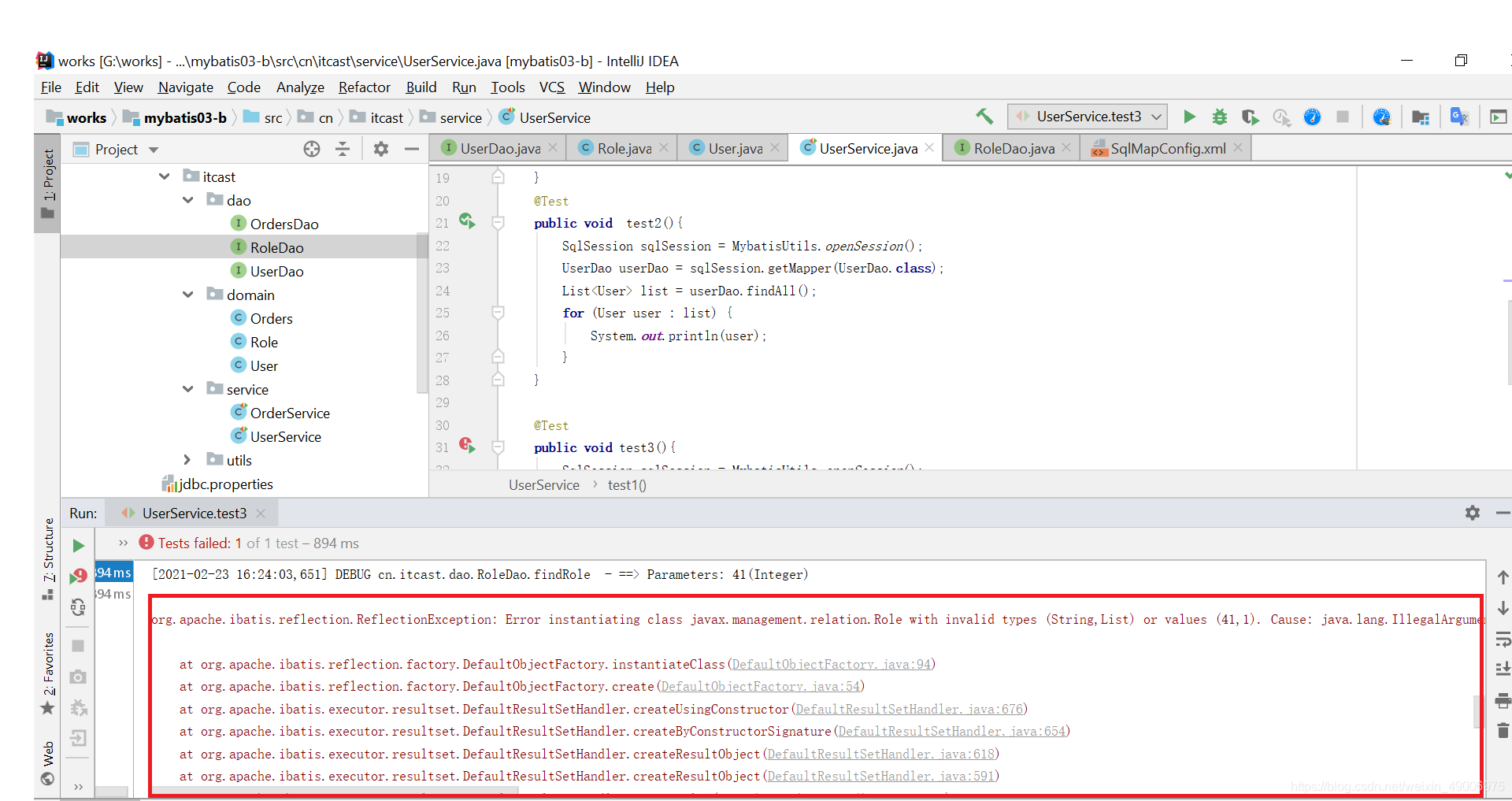Open the Project view dropdown
Screen dimensions: 1512x801
pos(154,150)
